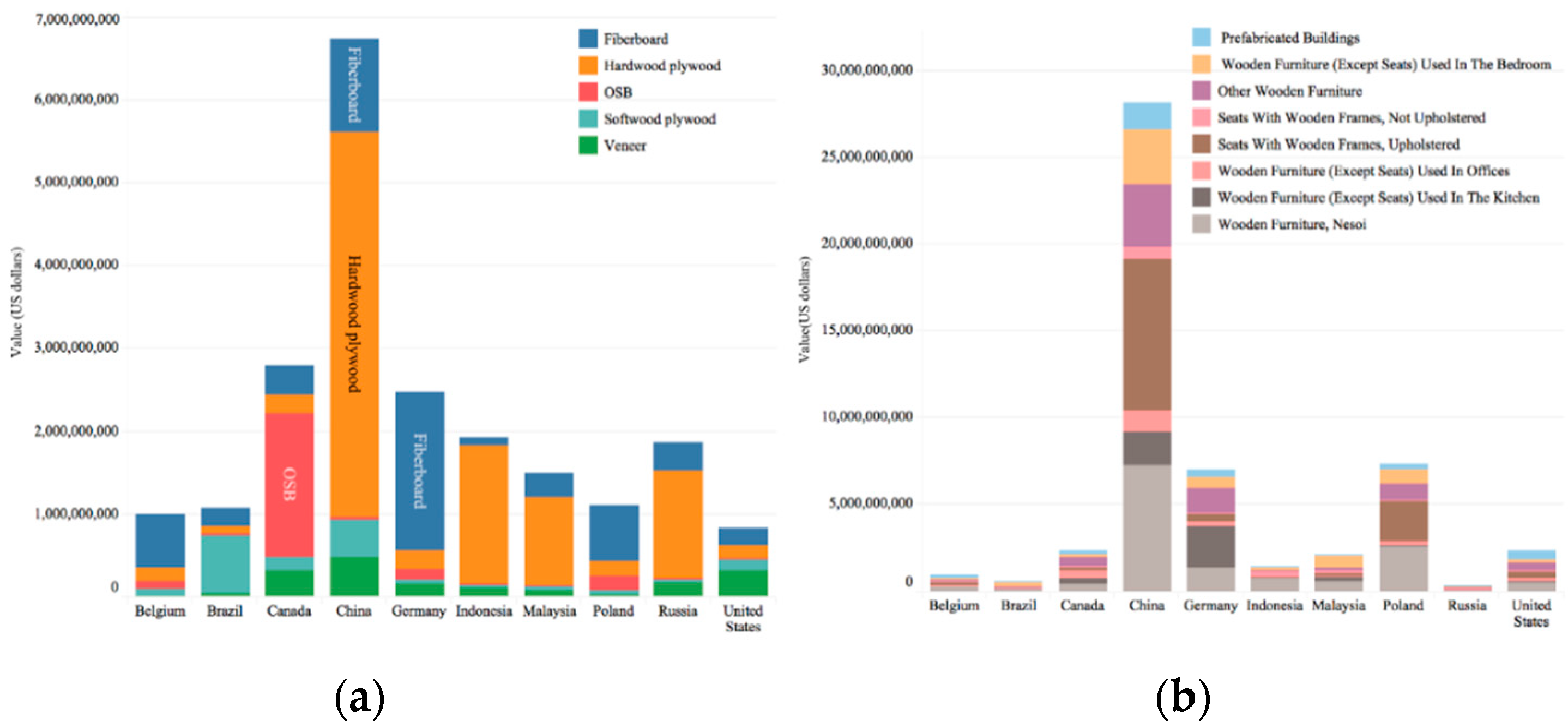Click China's upholstered seats brown segment
Image resolution: width=1568 pixels, height=726 pixels.
pyautogui.click(x=1147, y=334)
